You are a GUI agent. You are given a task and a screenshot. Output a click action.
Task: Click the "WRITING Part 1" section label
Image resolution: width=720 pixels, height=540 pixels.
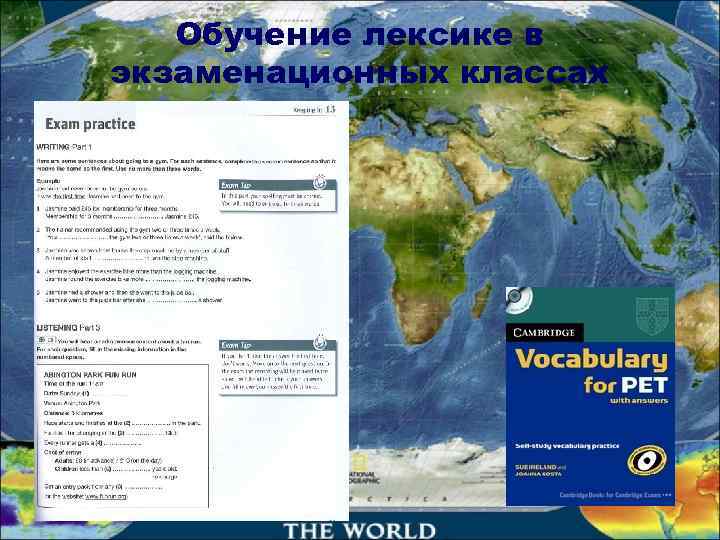(64, 147)
